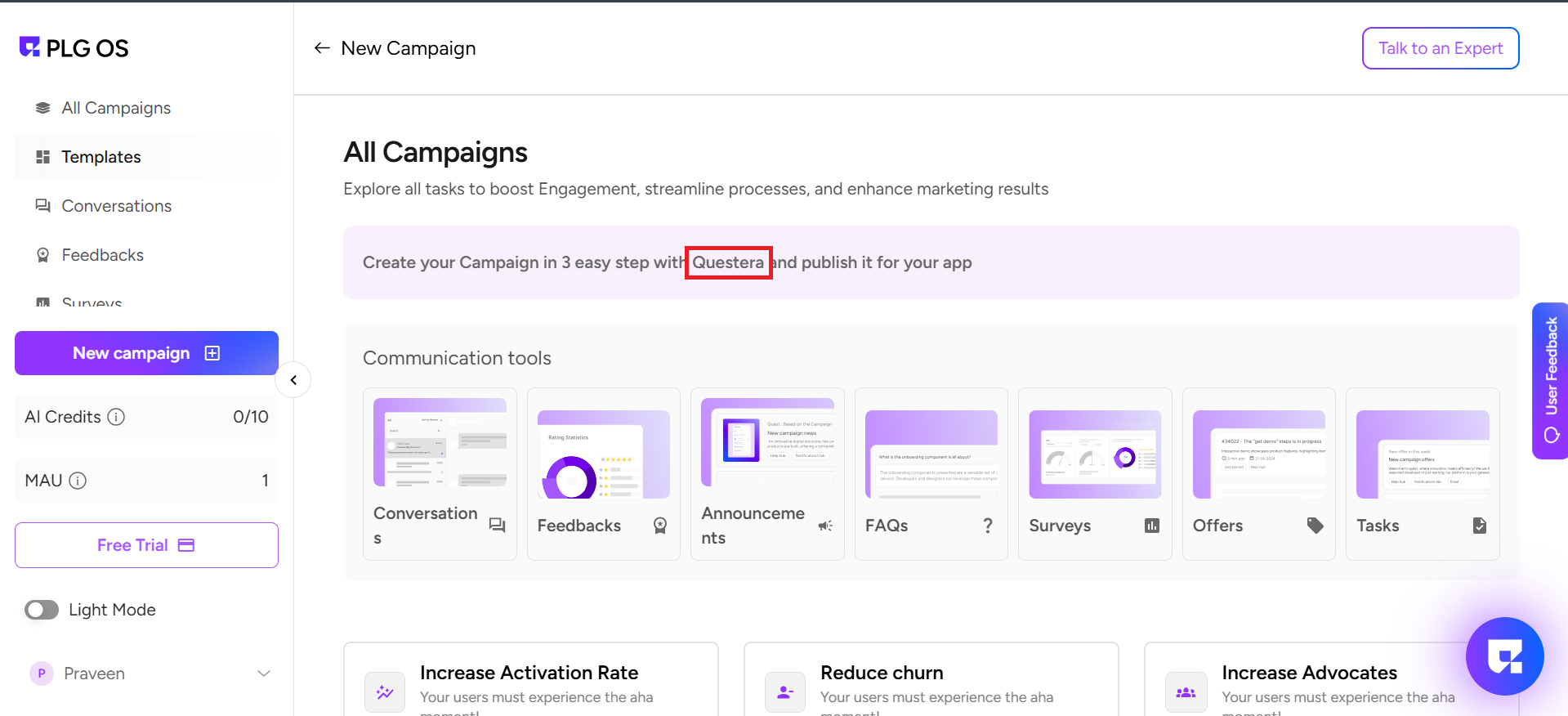
Task: Go to Feedbacks in sidebar
Action: [x=102, y=255]
